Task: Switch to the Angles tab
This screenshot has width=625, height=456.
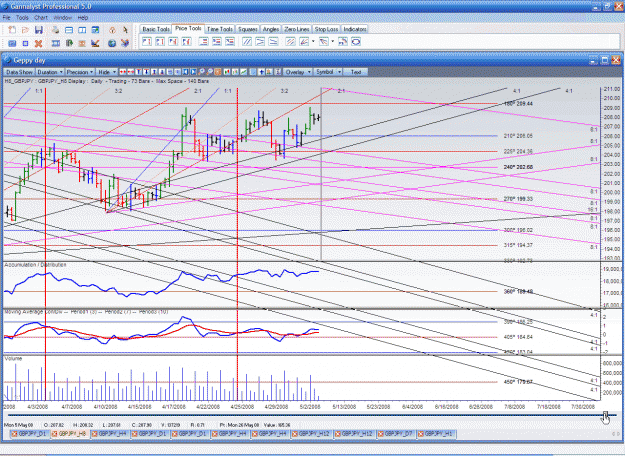Action: (x=271, y=29)
